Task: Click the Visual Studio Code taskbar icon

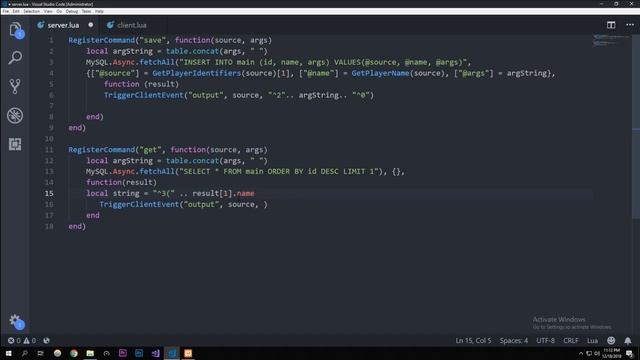Action: click(x=172, y=353)
